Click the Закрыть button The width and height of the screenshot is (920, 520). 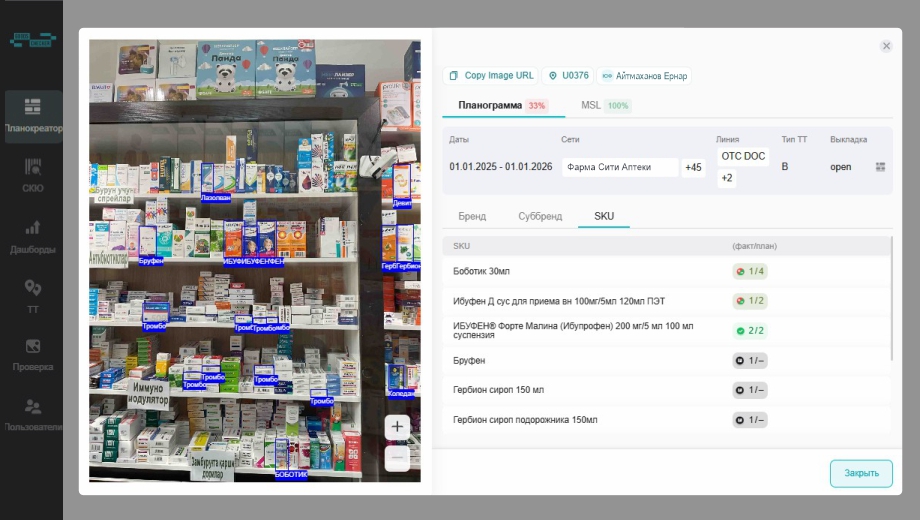tap(860, 473)
